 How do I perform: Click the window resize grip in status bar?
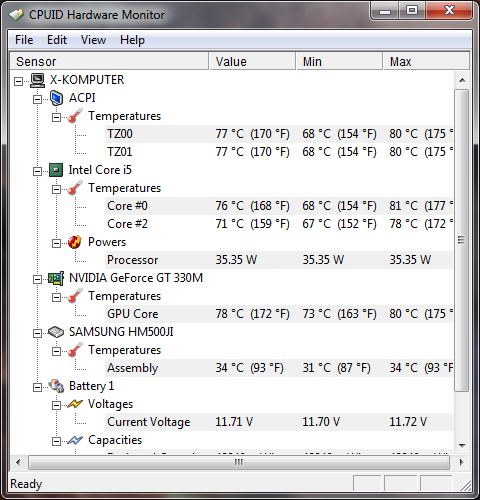pyautogui.click(x=465, y=485)
